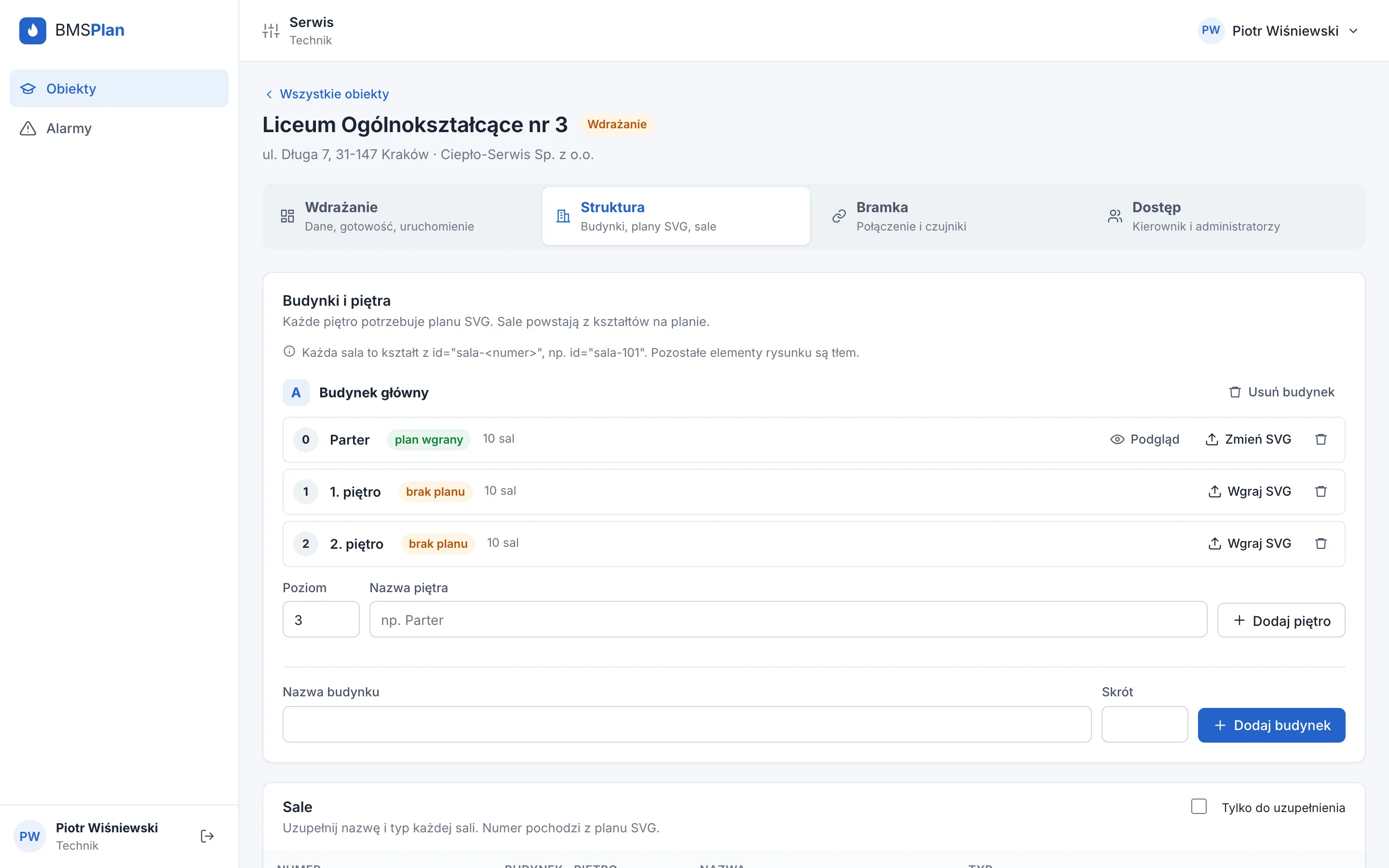The height and width of the screenshot is (868, 1389).
Task: Click the level 0 badge on Parter row
Action: [306, 440]
